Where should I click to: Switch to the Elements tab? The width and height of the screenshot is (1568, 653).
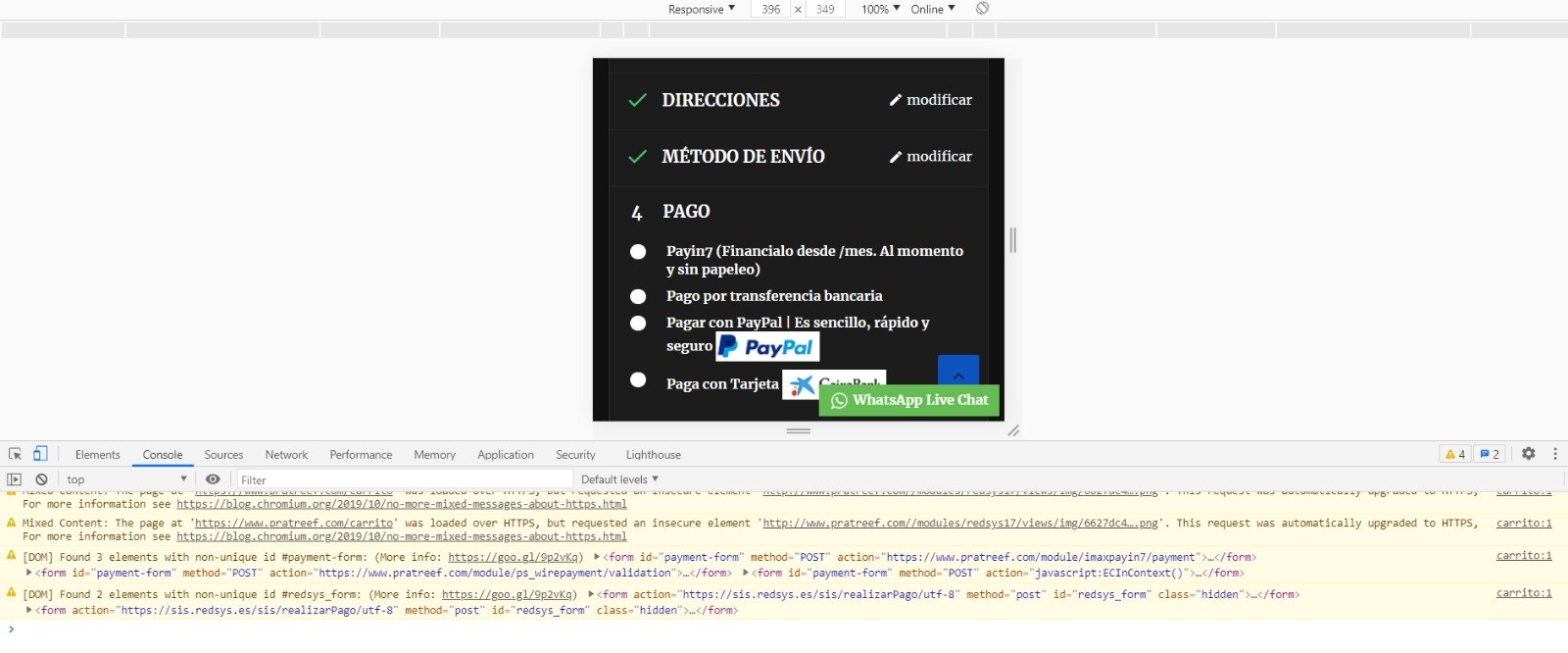pyautogui.click(x=97, y=455)
